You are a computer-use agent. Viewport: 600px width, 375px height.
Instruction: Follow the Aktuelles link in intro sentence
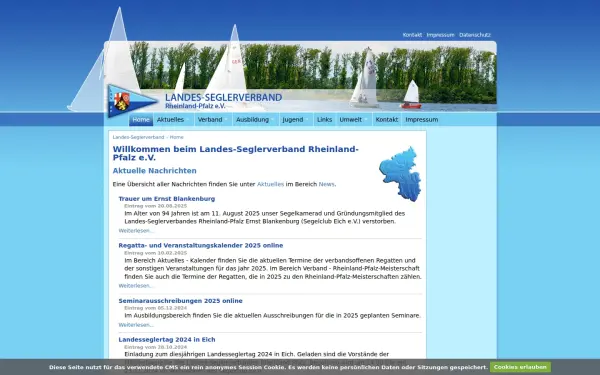coord(270,184)
